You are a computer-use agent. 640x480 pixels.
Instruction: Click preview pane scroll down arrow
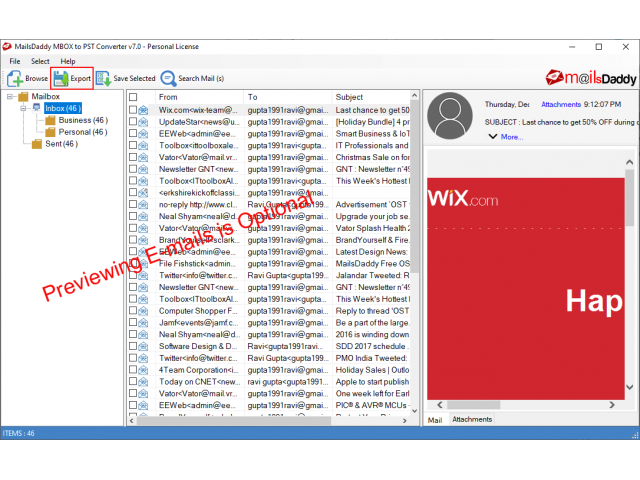(x=629, y=387)
